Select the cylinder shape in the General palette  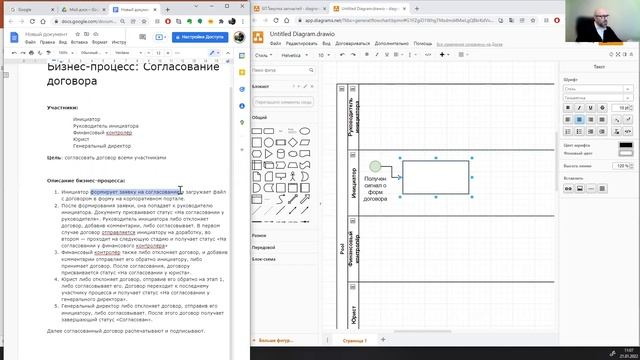click(x=280, y=154)
